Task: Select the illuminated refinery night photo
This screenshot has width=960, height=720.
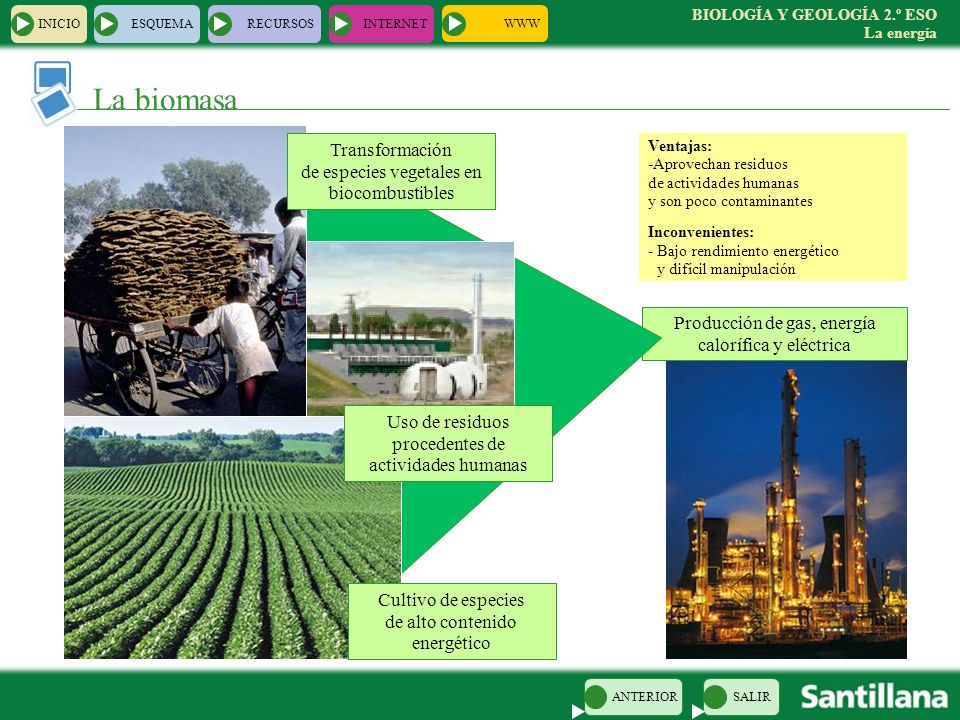Action: [x=786, y=509]
